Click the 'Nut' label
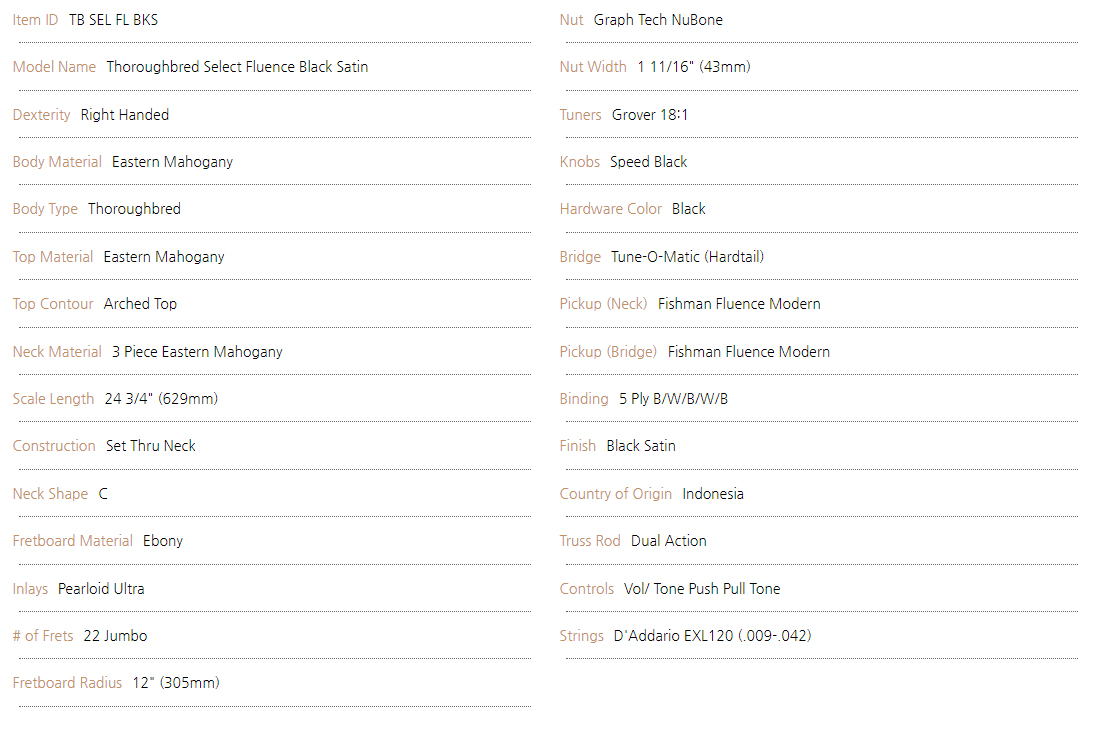 [571, 20]
